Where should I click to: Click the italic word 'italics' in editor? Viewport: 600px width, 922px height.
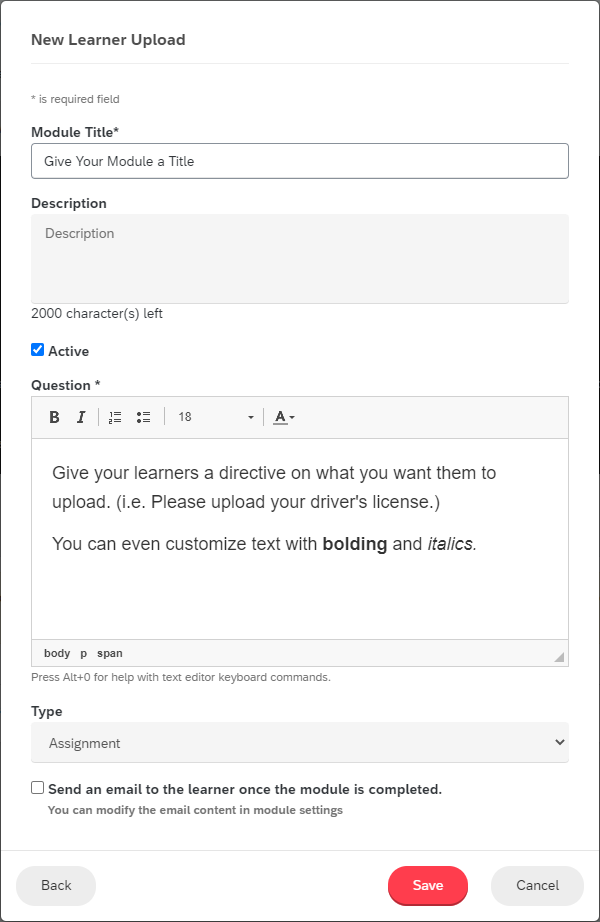(450, 544)
